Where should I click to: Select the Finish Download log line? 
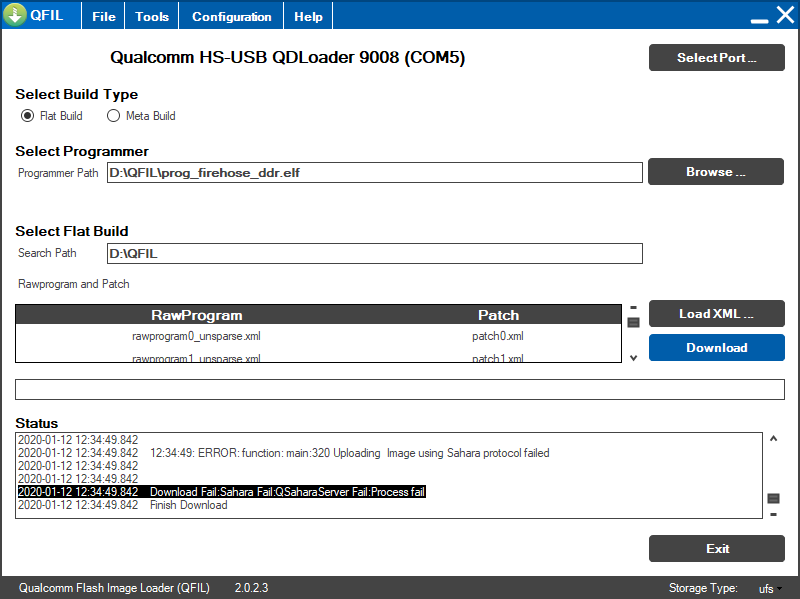(122, 505)
